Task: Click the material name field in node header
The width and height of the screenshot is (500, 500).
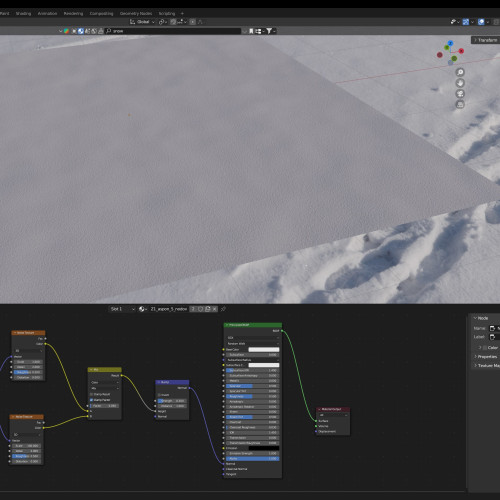Action: (x=169, y=309)
